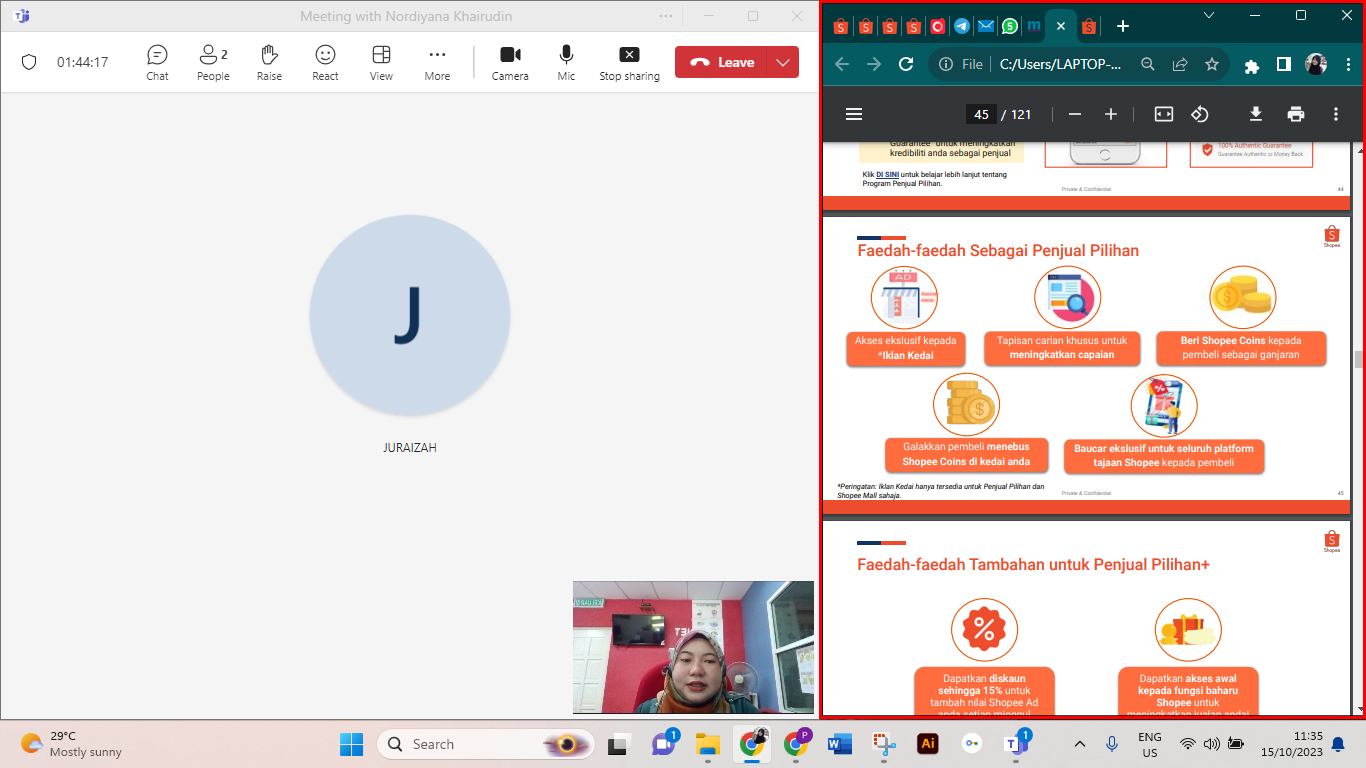Close the active PDF browser tab

pos(1061,26)
